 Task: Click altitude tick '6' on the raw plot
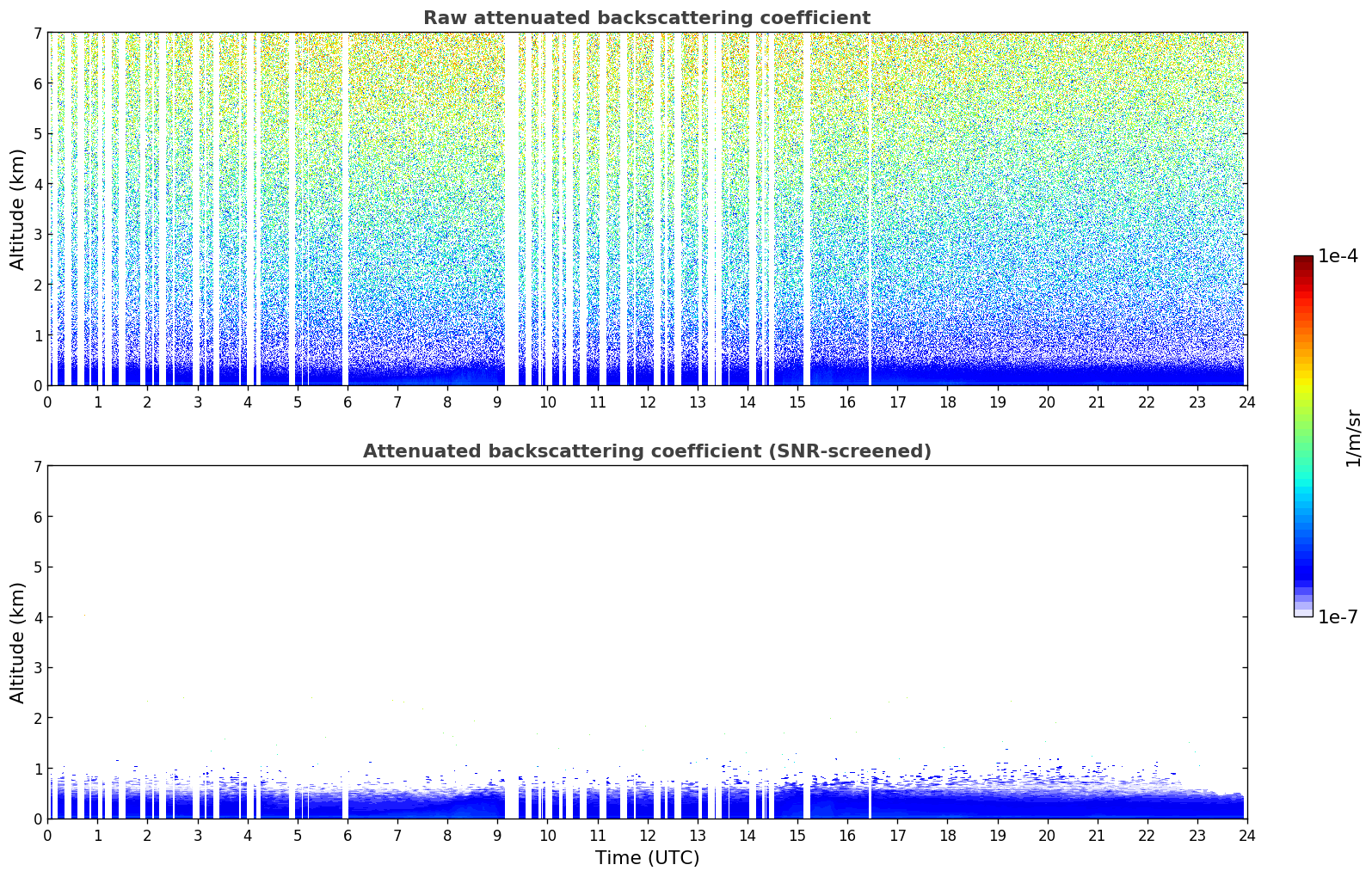point(38,83)
